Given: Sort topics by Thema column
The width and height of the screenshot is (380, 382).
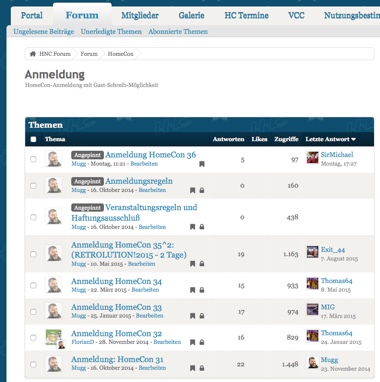Looking at the screenshot, I should click(x=55, y=139).
